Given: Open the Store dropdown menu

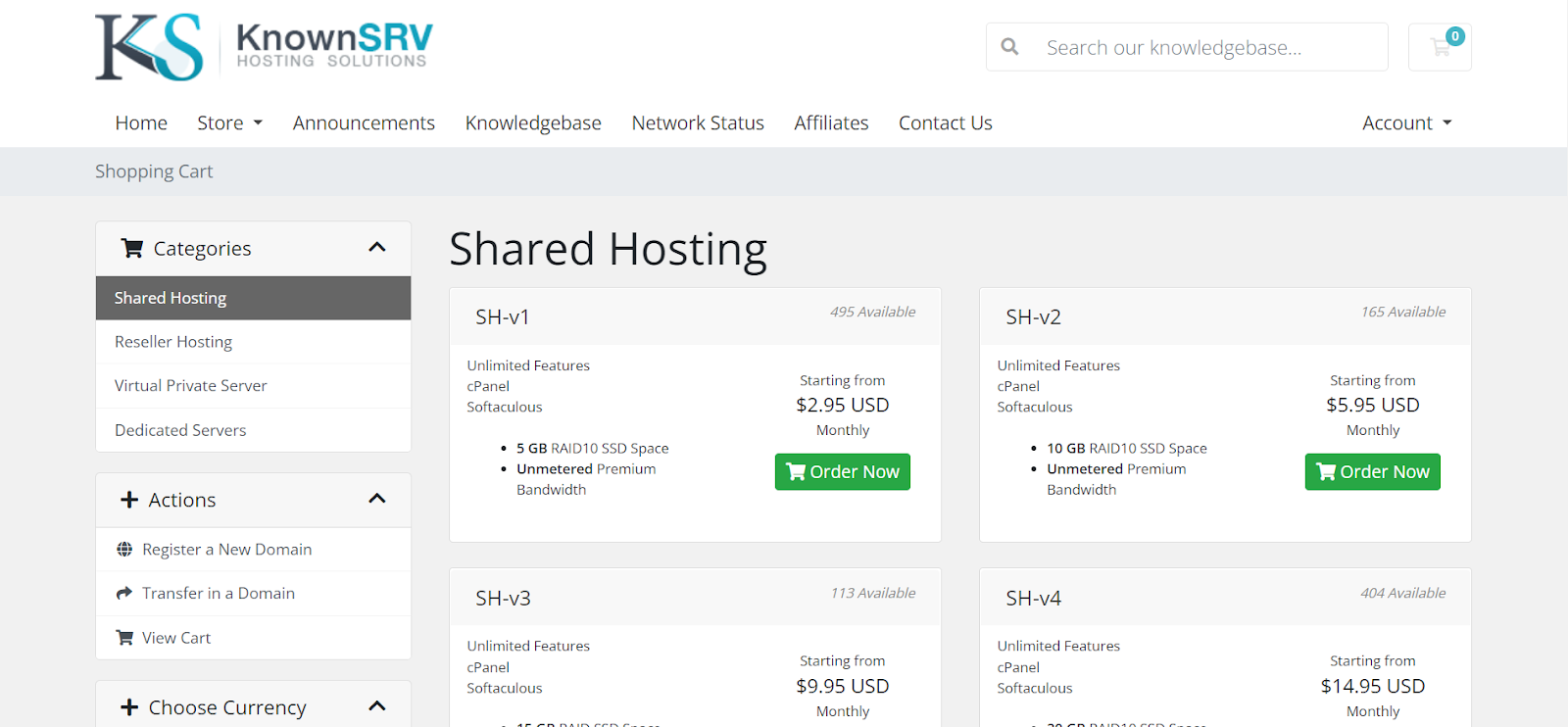Looking at the screenshot, I should 230,122.
